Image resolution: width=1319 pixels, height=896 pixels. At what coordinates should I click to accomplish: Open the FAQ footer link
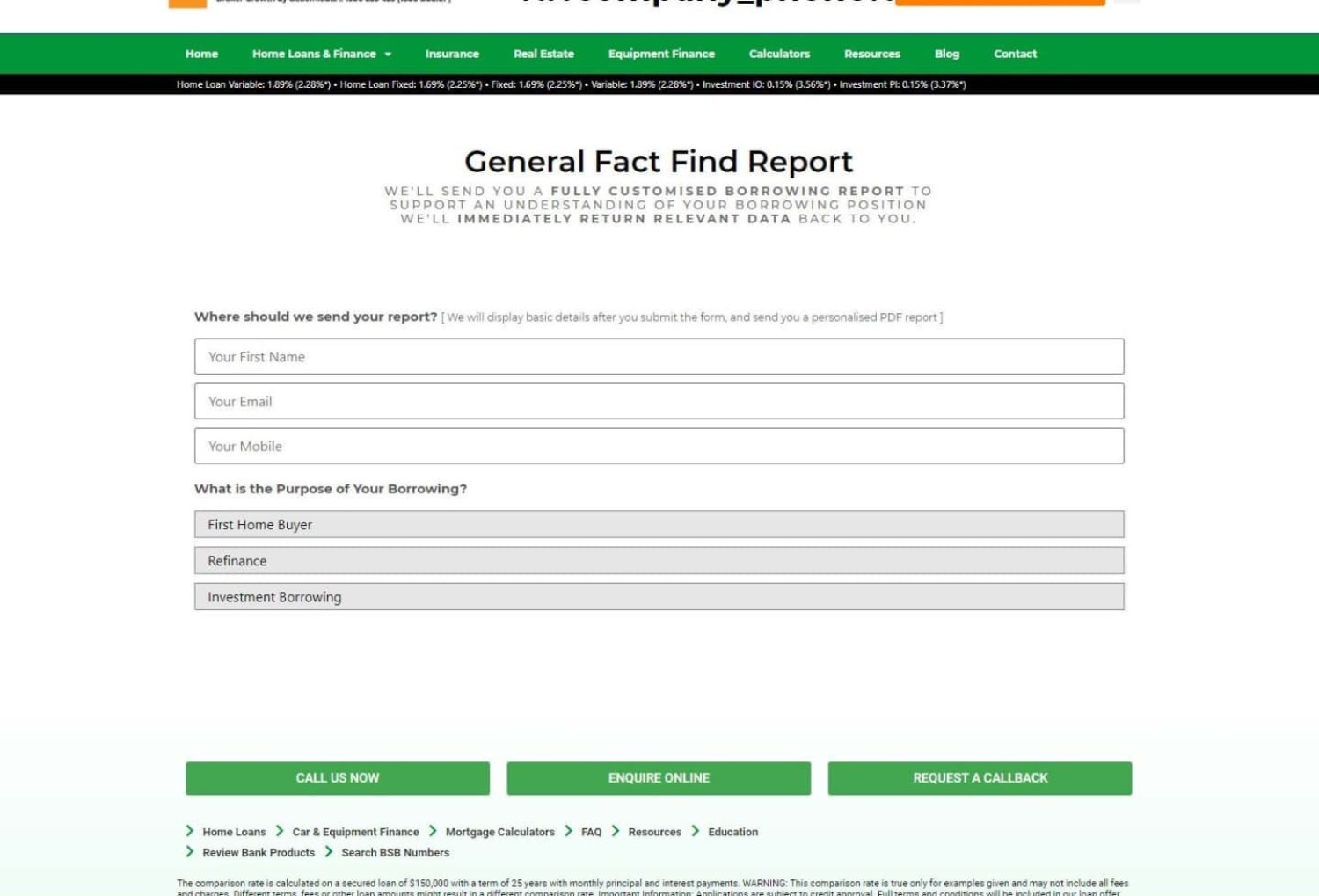point(591,832)
